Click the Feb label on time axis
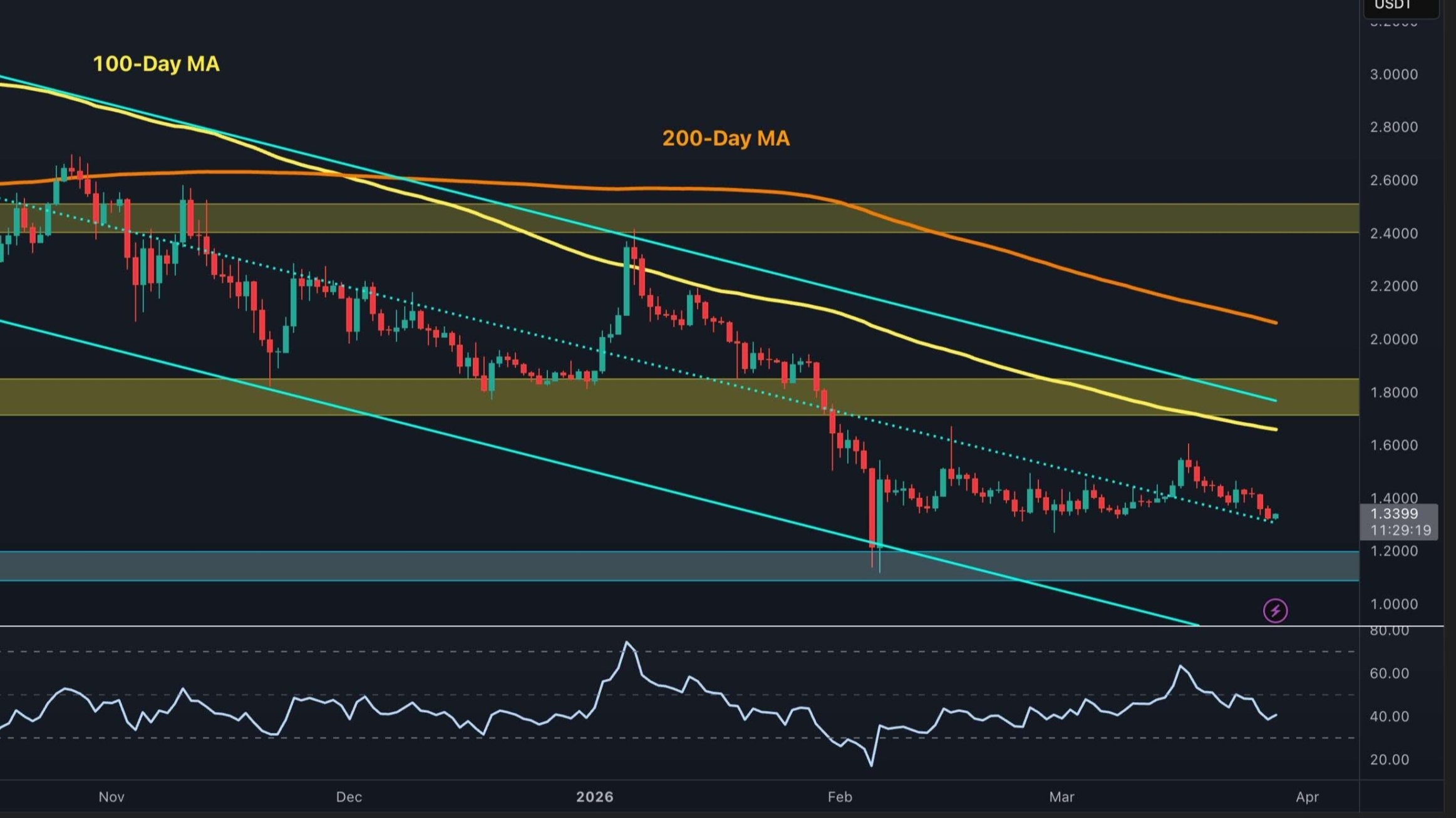 (x=840, y=797)
